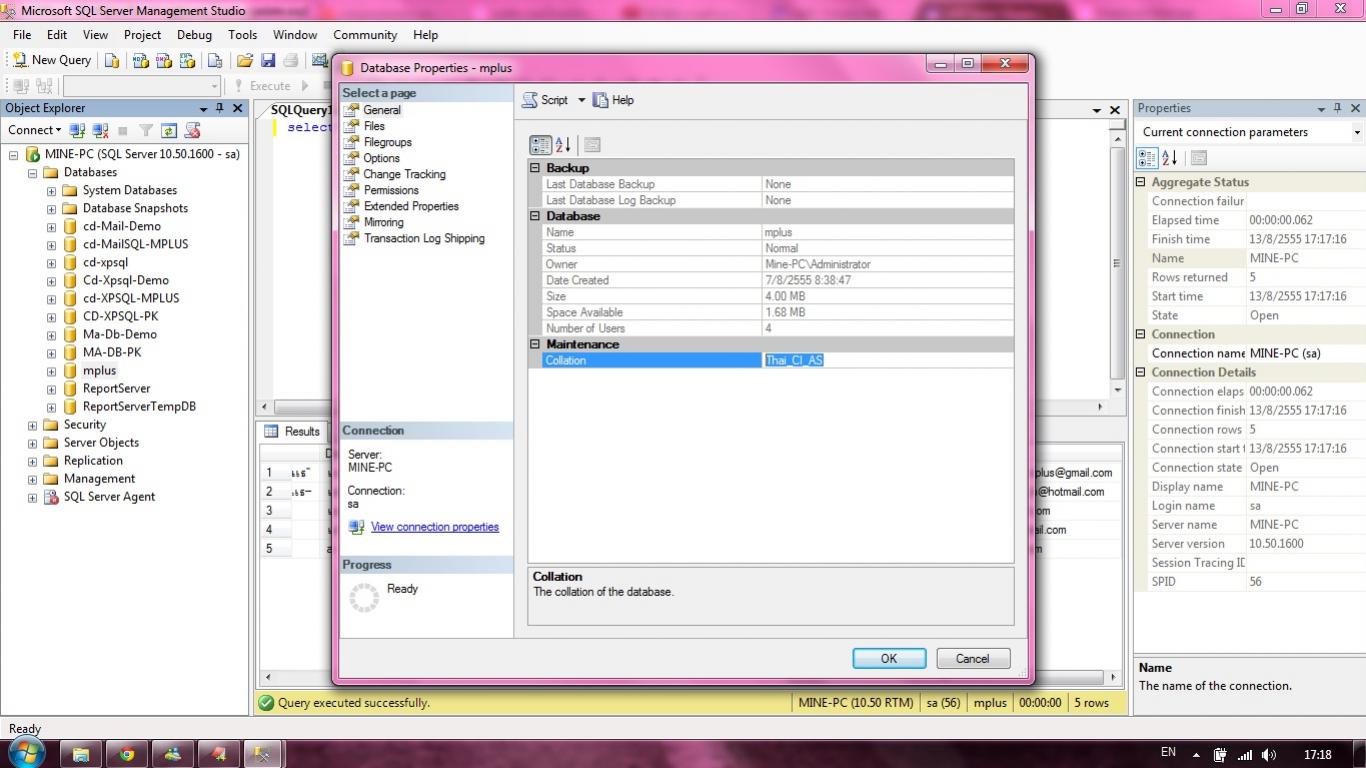Select the Options page
The image size is (1366, 768).
(381, 158)
